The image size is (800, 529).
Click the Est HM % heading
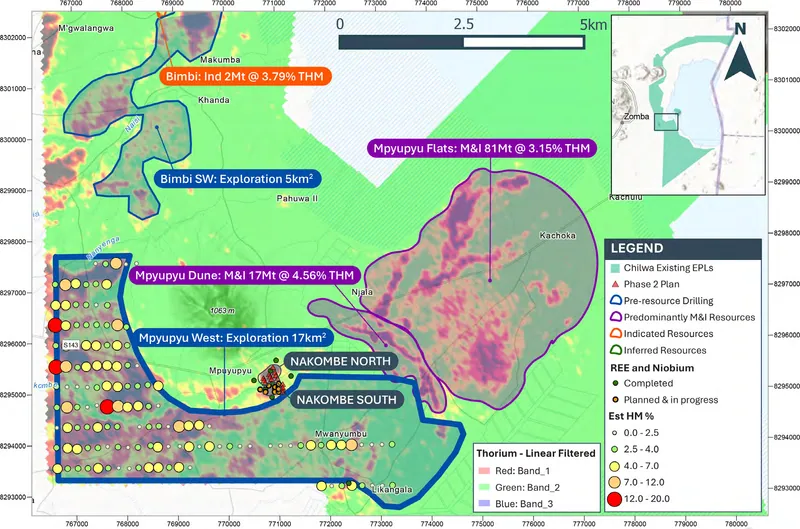tap(631, 416)
